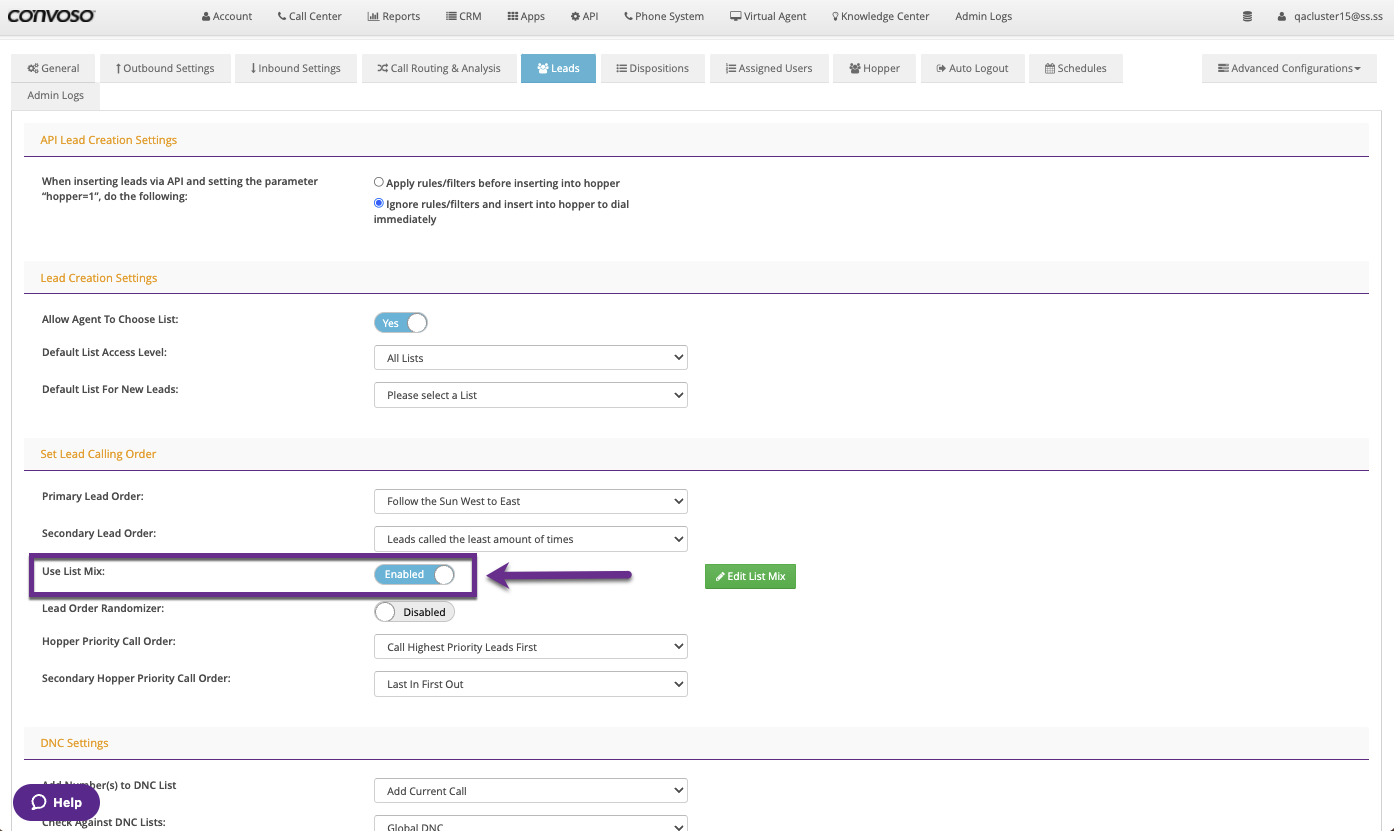This screenshot has width=1394, height=831.
Task: Open the Account menu
Action: click(x=227, y=16)
